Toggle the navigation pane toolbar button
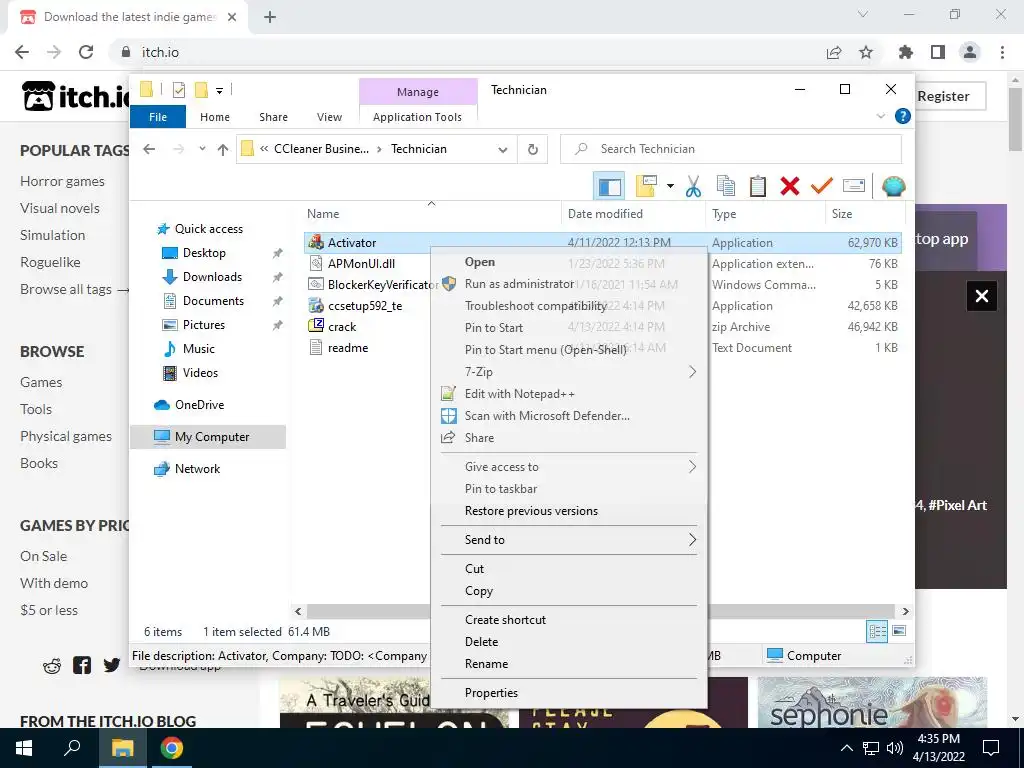The image size is (1024, 768). [x=609, y=187]
